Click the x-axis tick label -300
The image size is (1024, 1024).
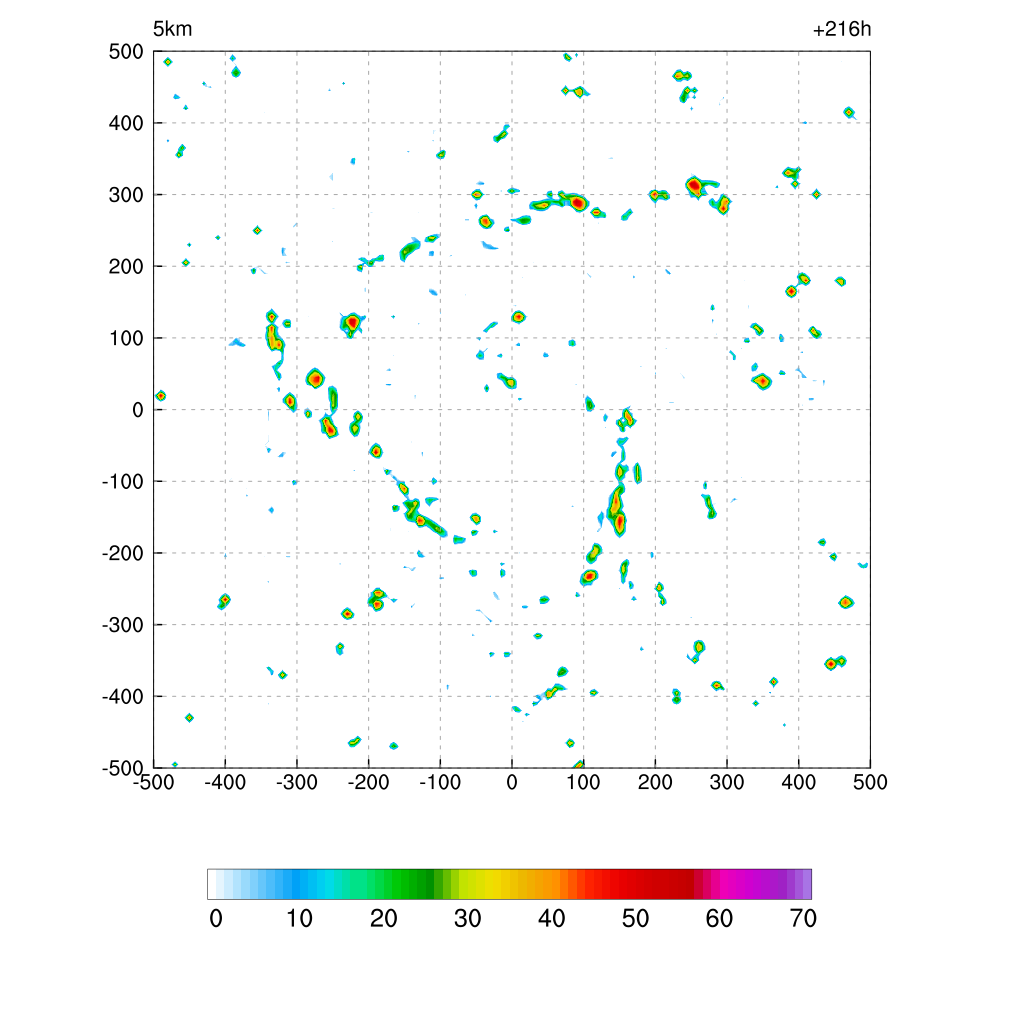coord(296,782)
